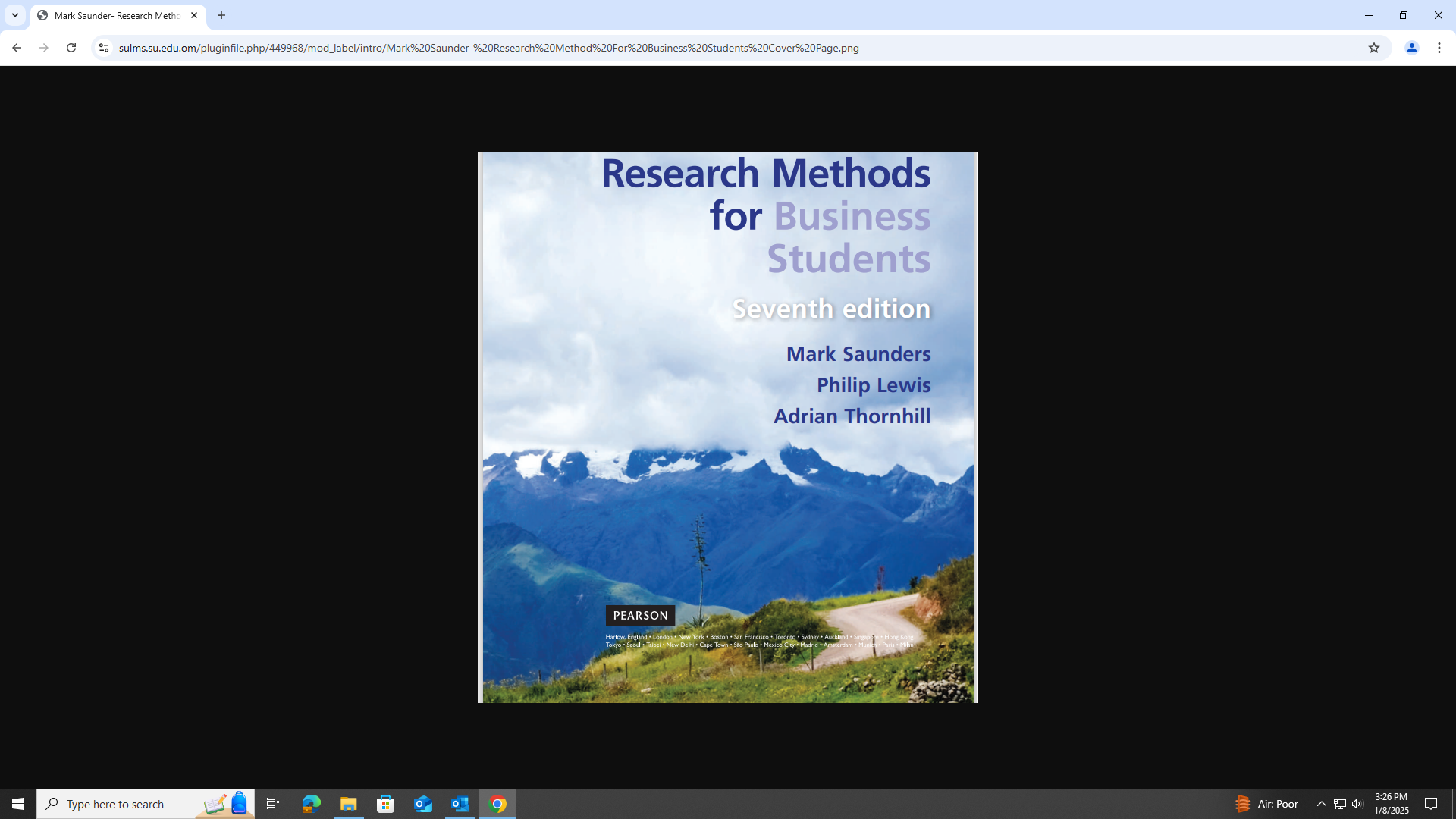Click the site information icon in address bar

pos(103,47)
